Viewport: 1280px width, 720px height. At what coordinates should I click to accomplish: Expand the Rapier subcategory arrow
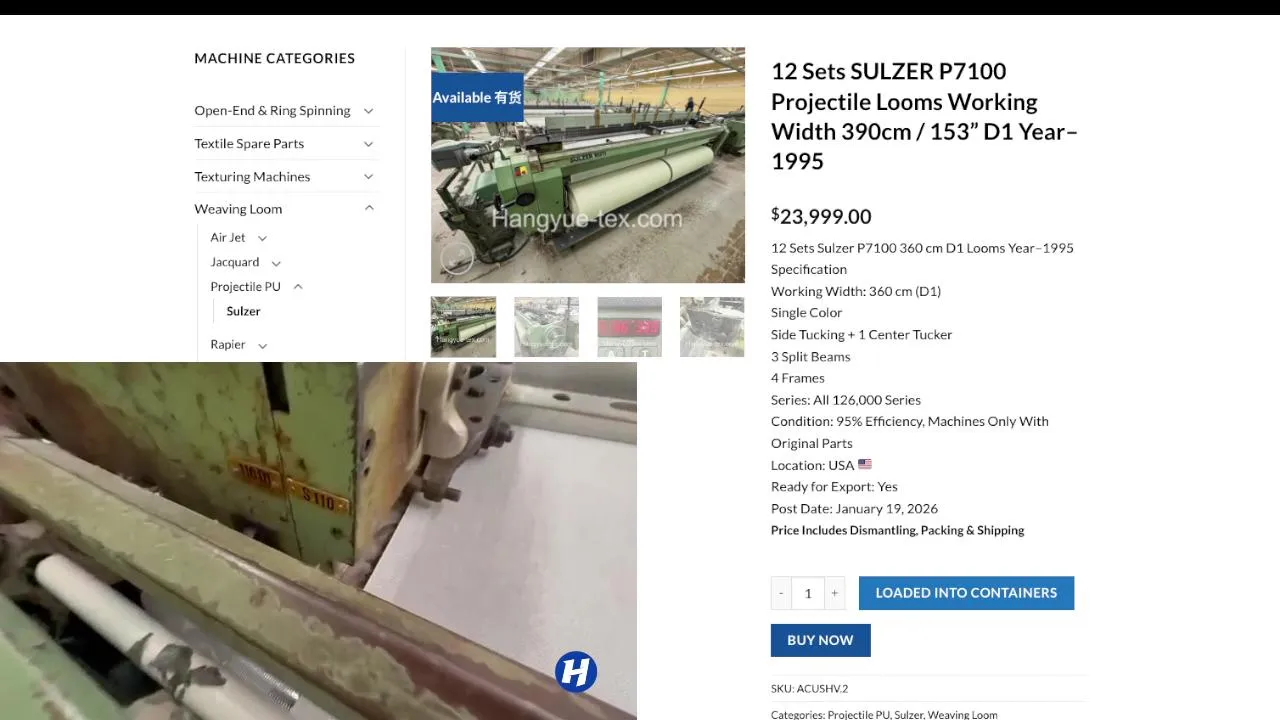pyautogui.click(x=262, y=345)
